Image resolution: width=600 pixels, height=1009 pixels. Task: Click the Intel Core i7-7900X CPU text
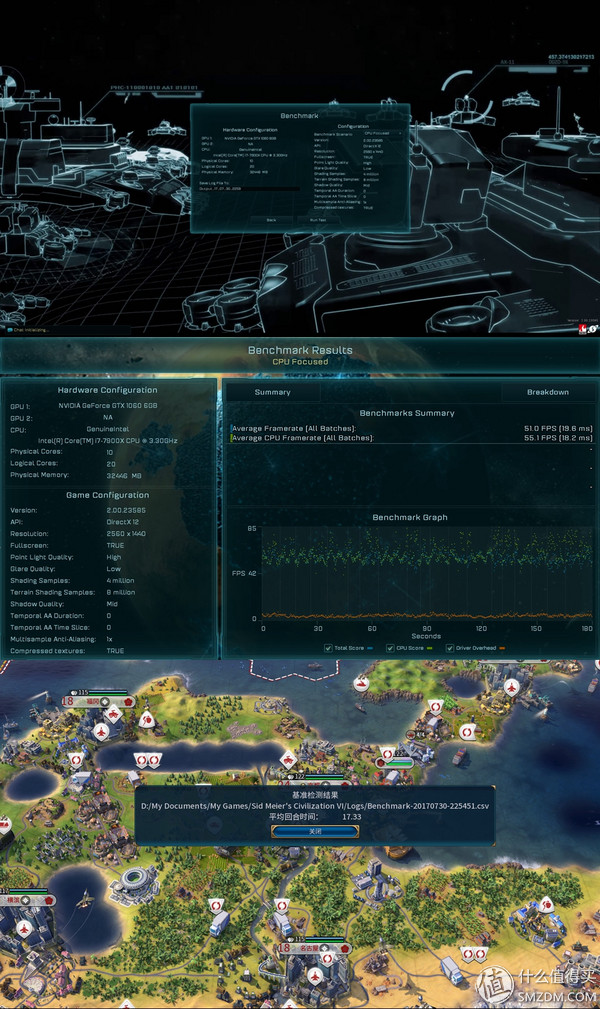108,441
